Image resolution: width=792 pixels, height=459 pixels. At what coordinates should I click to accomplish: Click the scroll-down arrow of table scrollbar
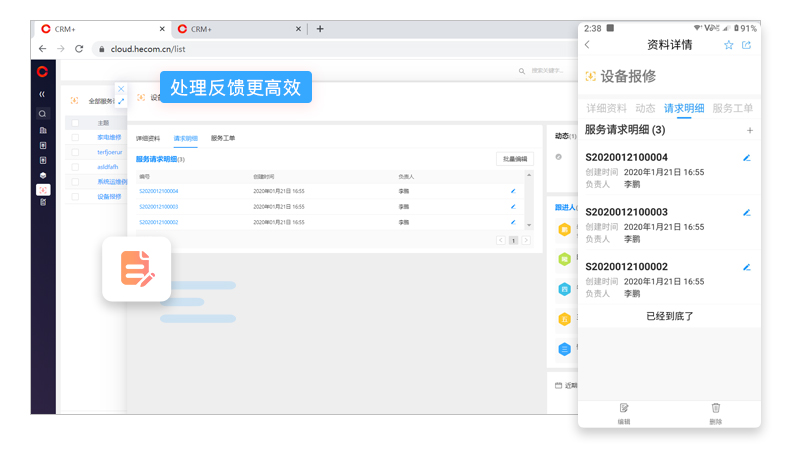click(529, 225)
